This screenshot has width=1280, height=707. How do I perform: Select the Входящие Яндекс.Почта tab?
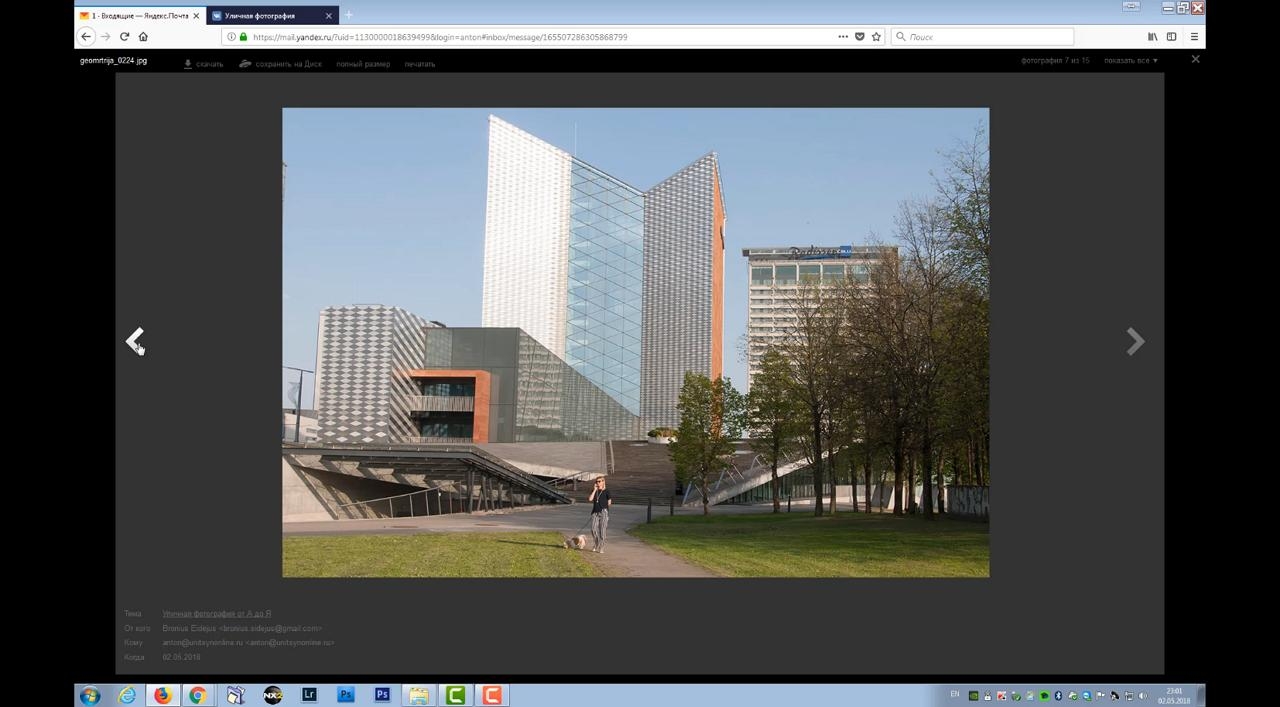pyautogui.click(x=140, y=16)
